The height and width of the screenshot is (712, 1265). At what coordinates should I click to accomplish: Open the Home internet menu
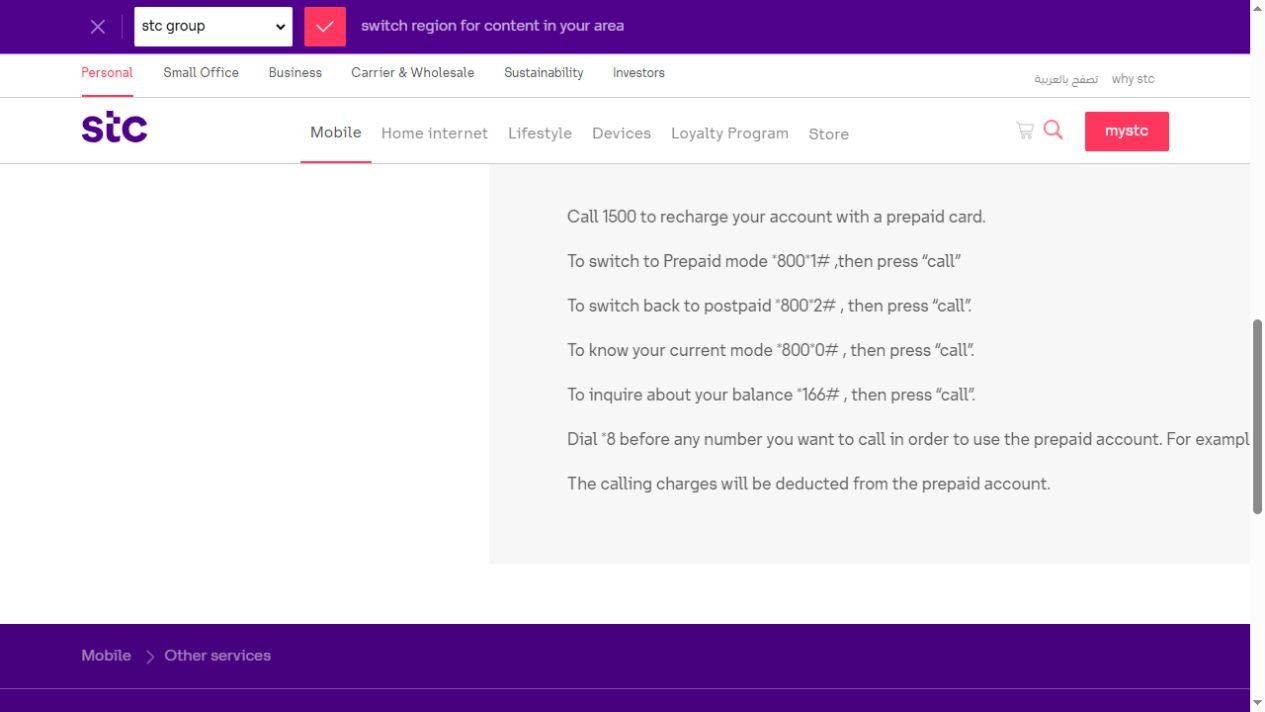pos(435,133)
